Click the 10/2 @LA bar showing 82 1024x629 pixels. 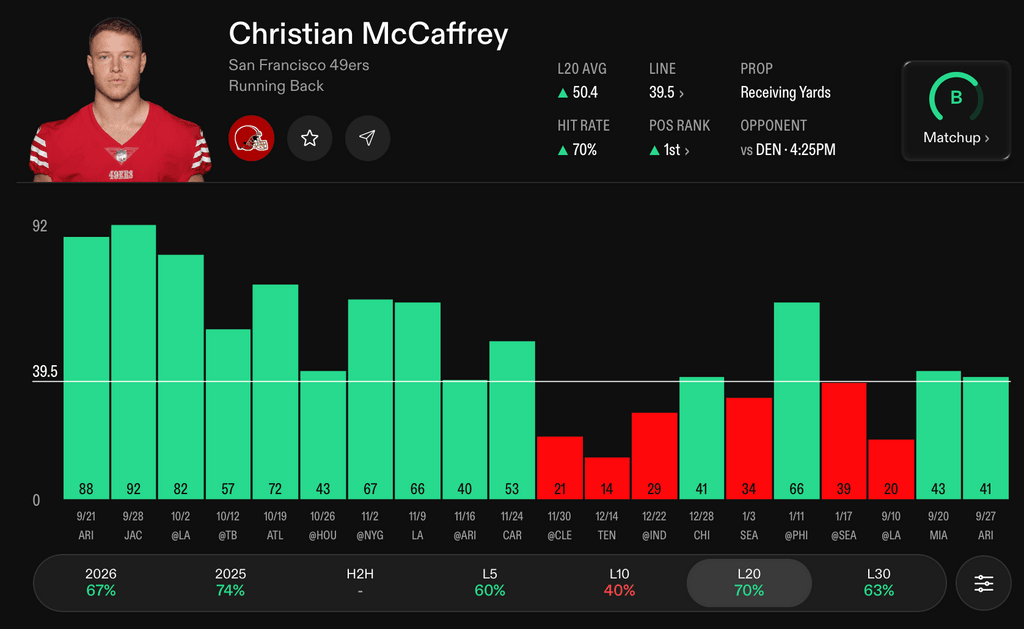(181, 377)
